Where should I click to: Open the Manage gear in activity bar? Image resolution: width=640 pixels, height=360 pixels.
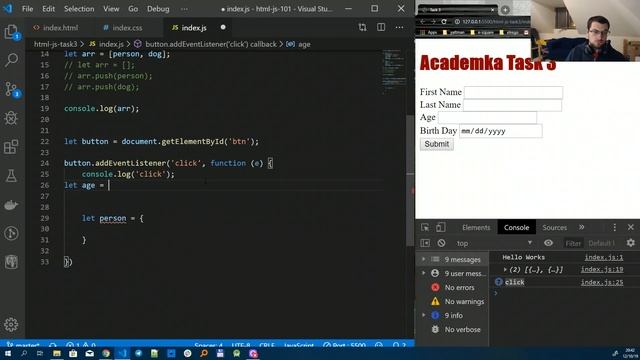pyautogui.click(x=11, y=325)
